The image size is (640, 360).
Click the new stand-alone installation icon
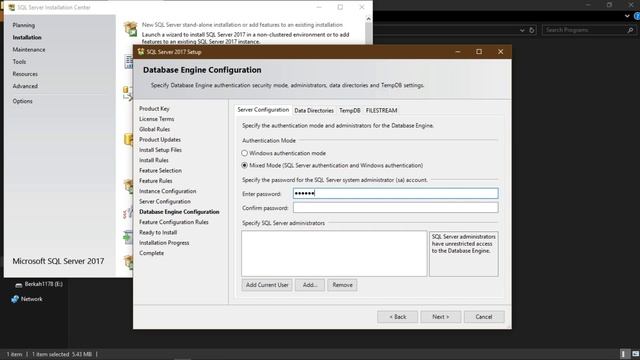(x=131, y=29)
